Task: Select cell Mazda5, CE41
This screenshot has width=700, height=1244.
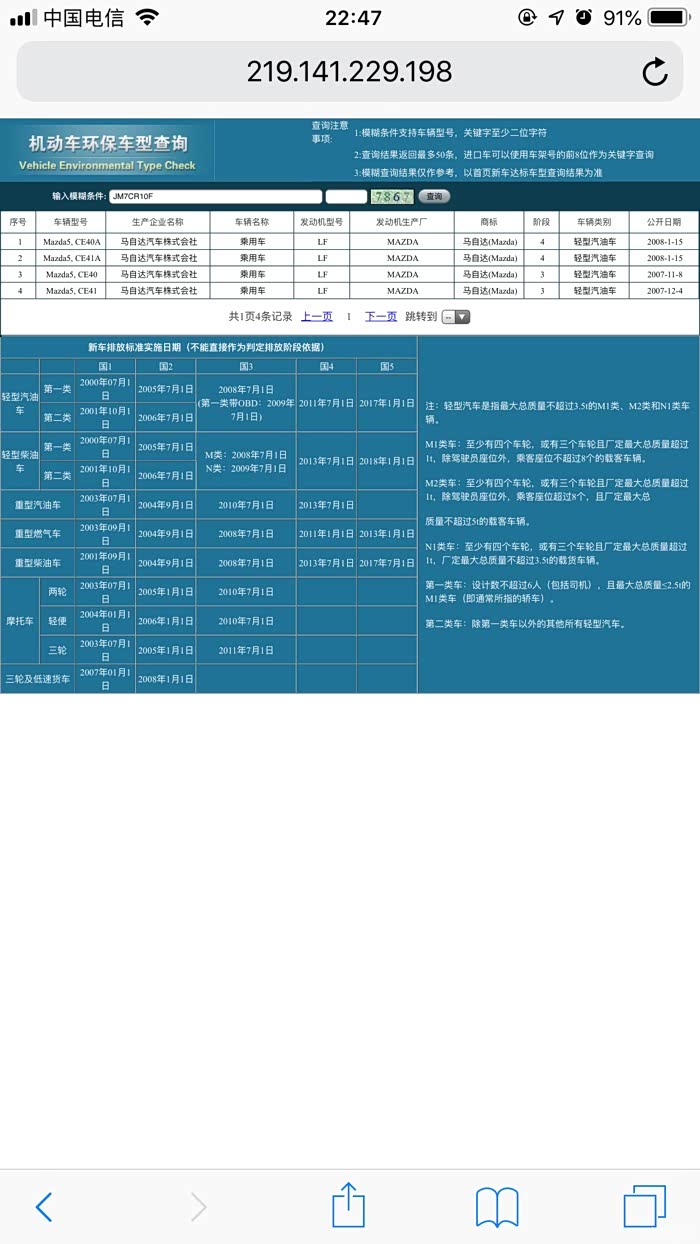Action: tap(71, 290)
